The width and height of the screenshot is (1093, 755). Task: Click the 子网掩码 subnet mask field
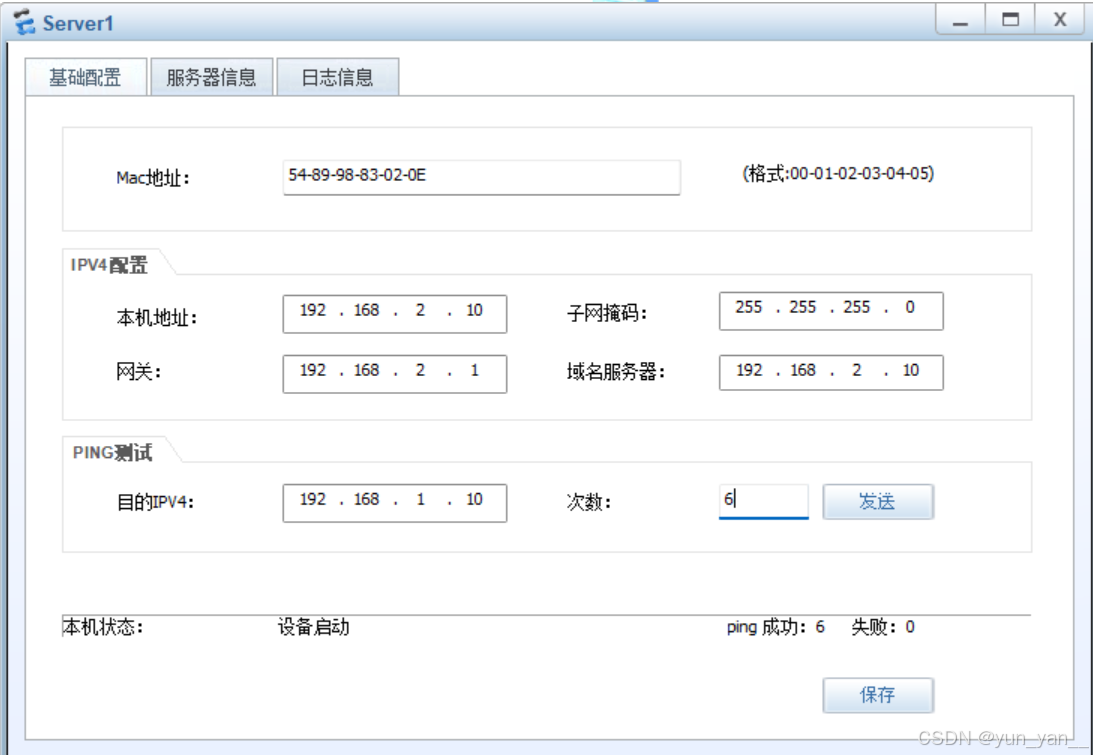(x=830, y=310)
